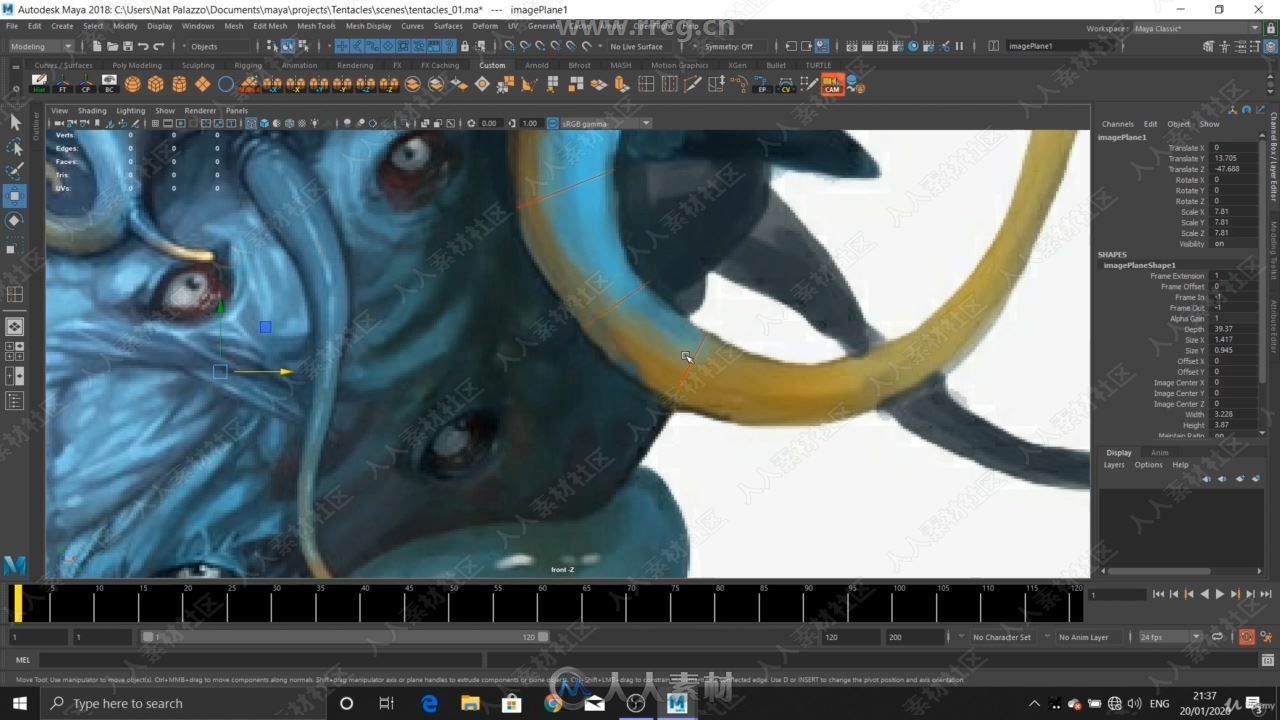Image resolution: width=1280 pixels, height=720 pixels.
Task: Click the Open Scene folder icon
Action: (x=112, y=46)
